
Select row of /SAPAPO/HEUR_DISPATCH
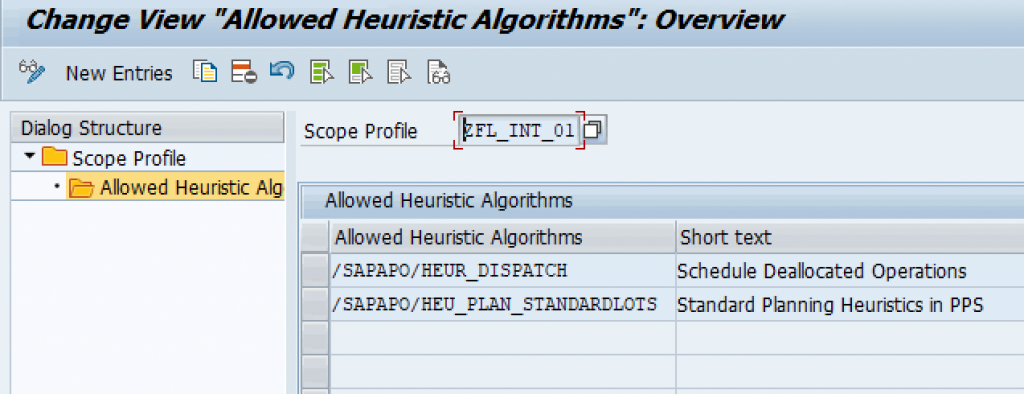[316, 271]
